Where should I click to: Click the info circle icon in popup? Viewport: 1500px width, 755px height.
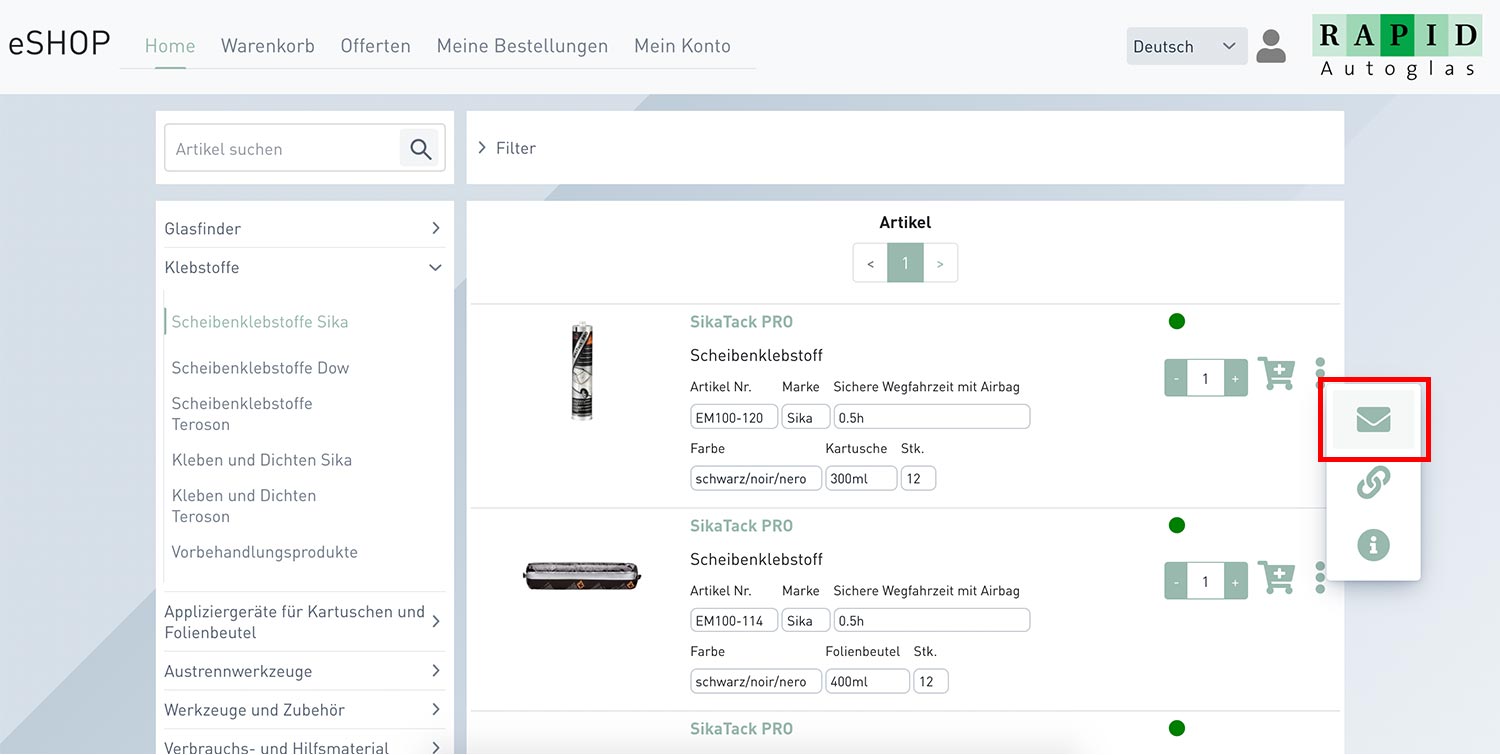tap(1373, 545)
